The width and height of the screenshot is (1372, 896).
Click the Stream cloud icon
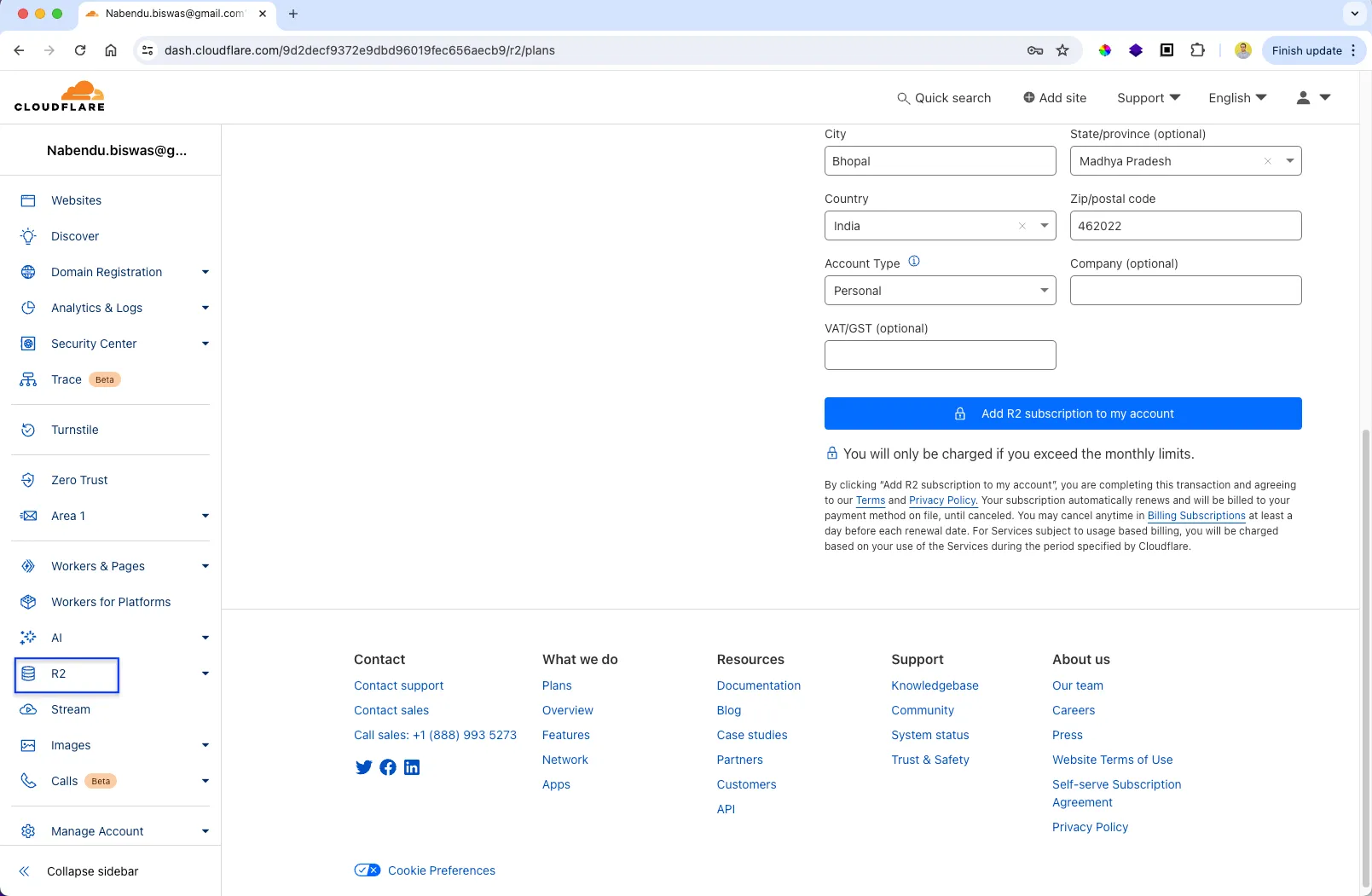[x=28, y=709]
